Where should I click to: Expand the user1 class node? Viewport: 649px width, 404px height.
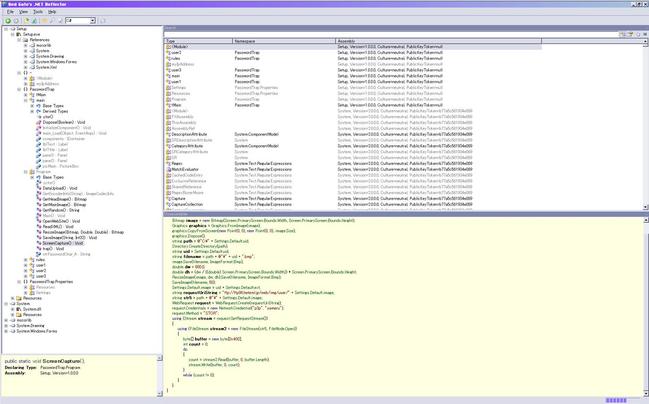[x=26, y=265]
